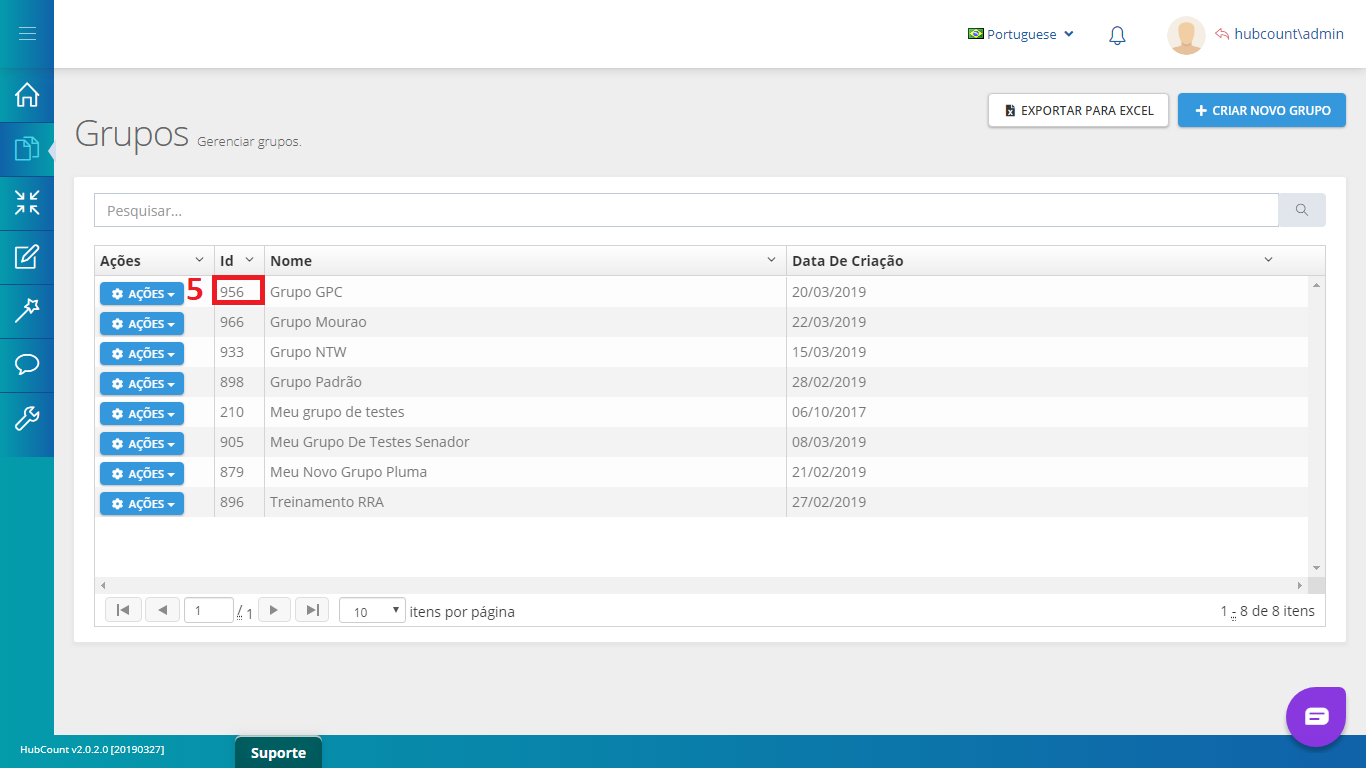Click the date cell 20/03/2019
This screenshot has width=1366, height=768.
point(1047,292)
